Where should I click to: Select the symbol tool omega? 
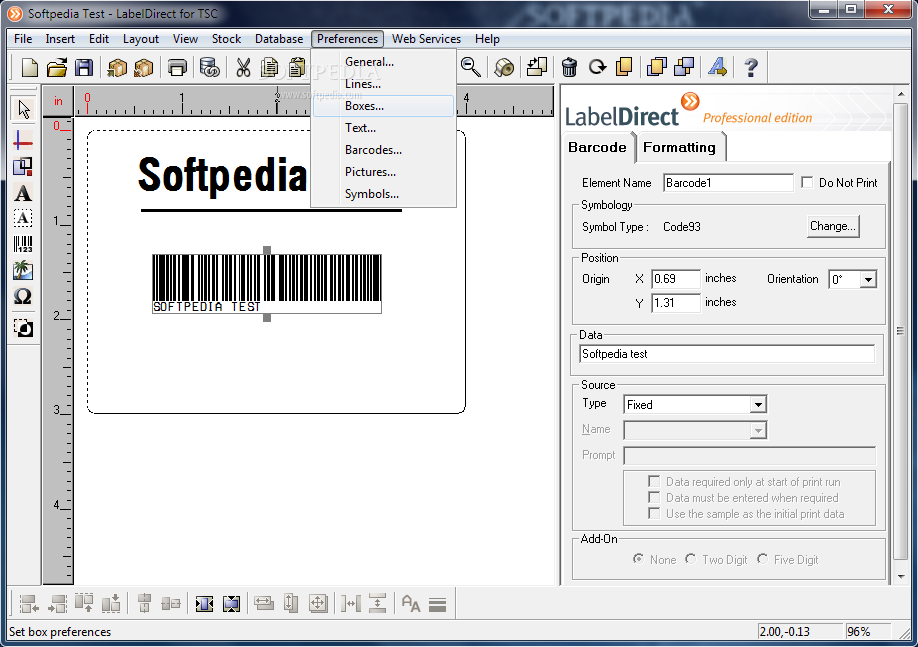pos(23,296)
